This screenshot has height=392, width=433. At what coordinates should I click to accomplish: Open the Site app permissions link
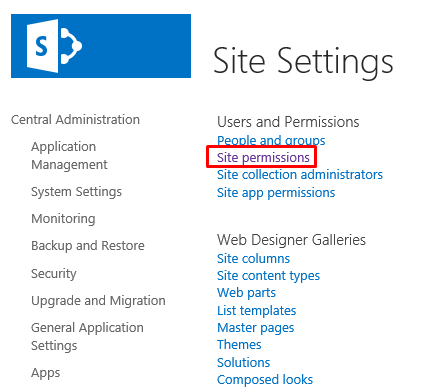tap(276, 193)
